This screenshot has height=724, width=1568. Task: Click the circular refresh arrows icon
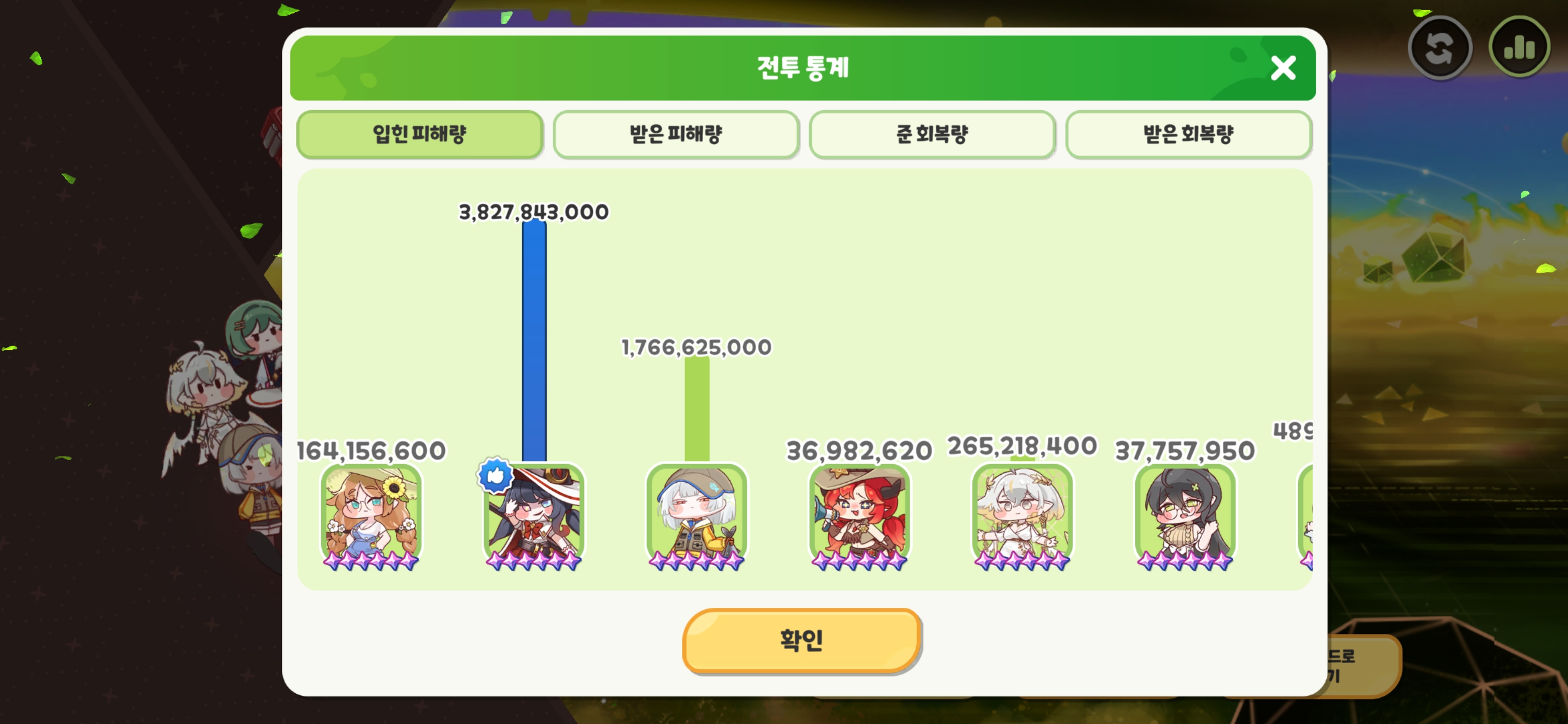(x=1439, y=47)
